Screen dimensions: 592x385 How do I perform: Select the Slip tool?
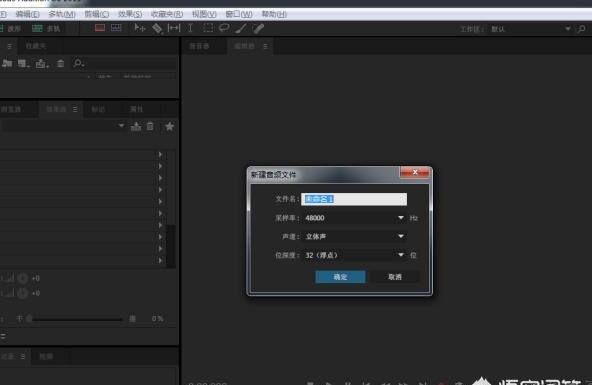tap(174, 28)
